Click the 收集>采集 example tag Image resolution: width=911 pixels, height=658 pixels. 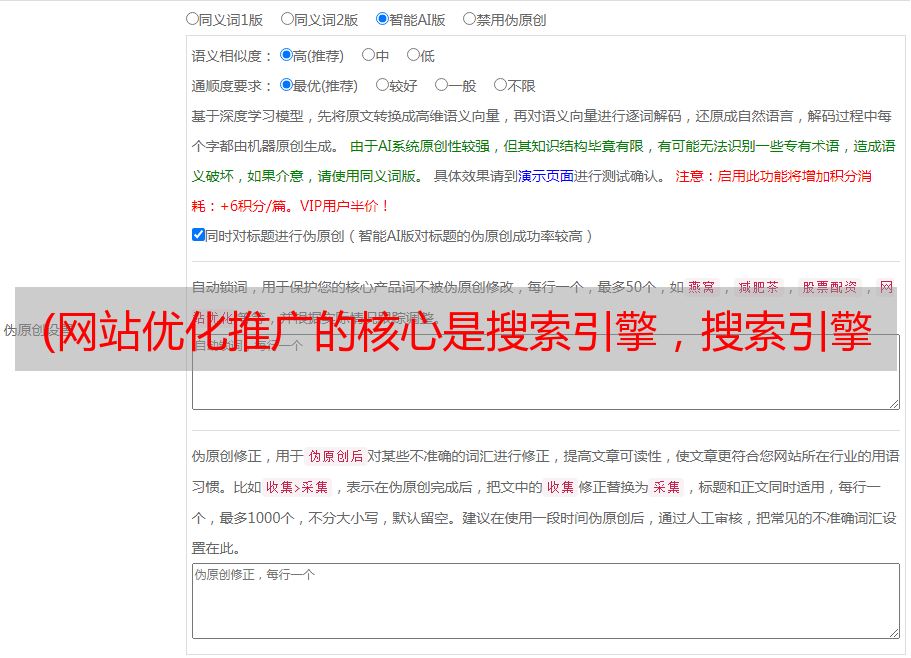coord(297,487)
